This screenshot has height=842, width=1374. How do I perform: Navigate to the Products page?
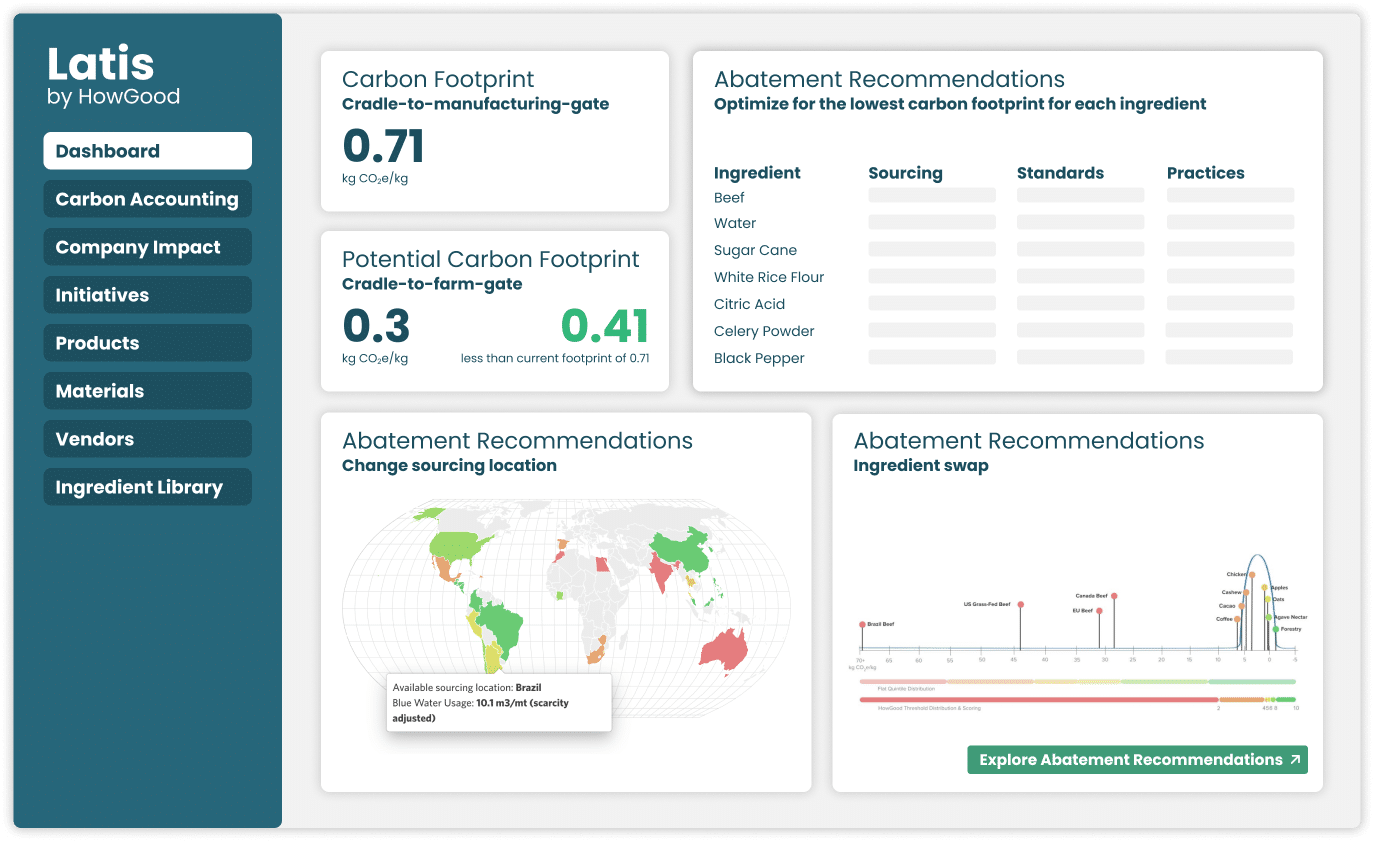tap(147, 343)
